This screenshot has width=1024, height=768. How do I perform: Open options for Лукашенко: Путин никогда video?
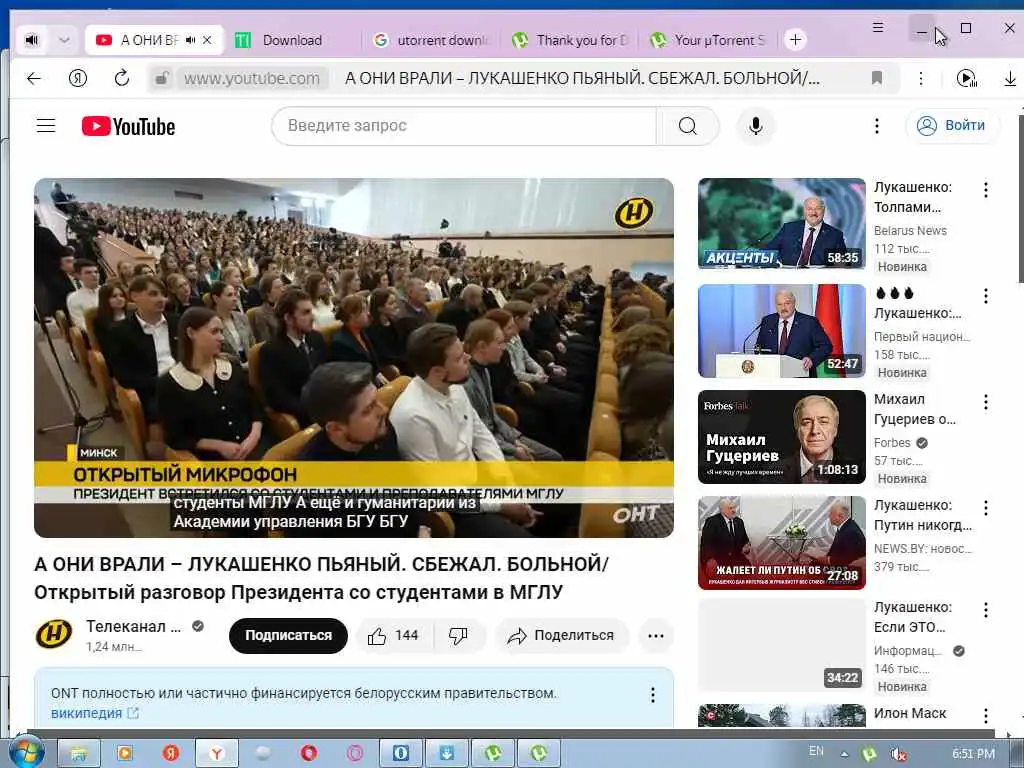(985, 508)
